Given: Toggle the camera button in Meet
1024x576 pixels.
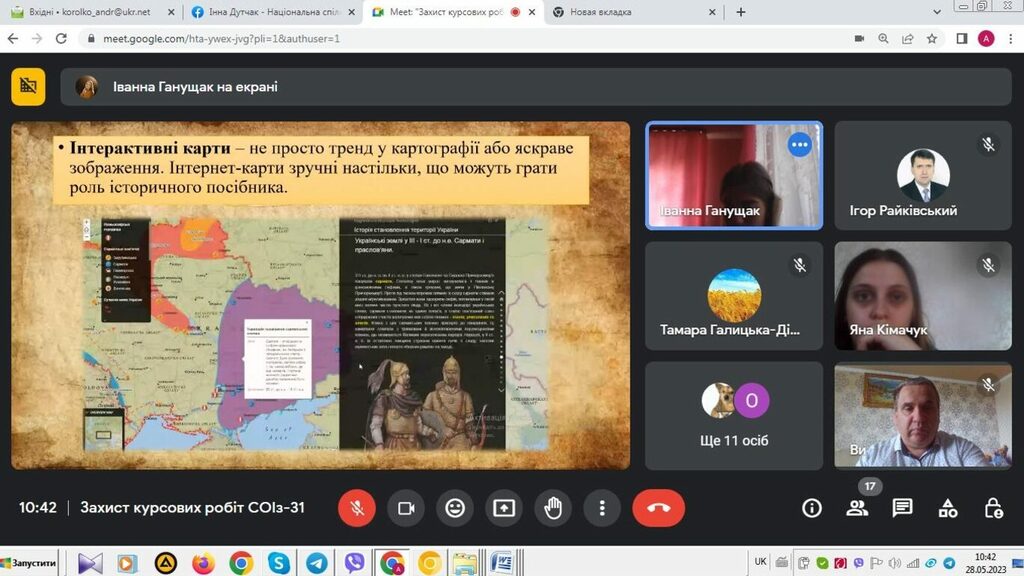Looking at the screenshot, I should (406, 508).
